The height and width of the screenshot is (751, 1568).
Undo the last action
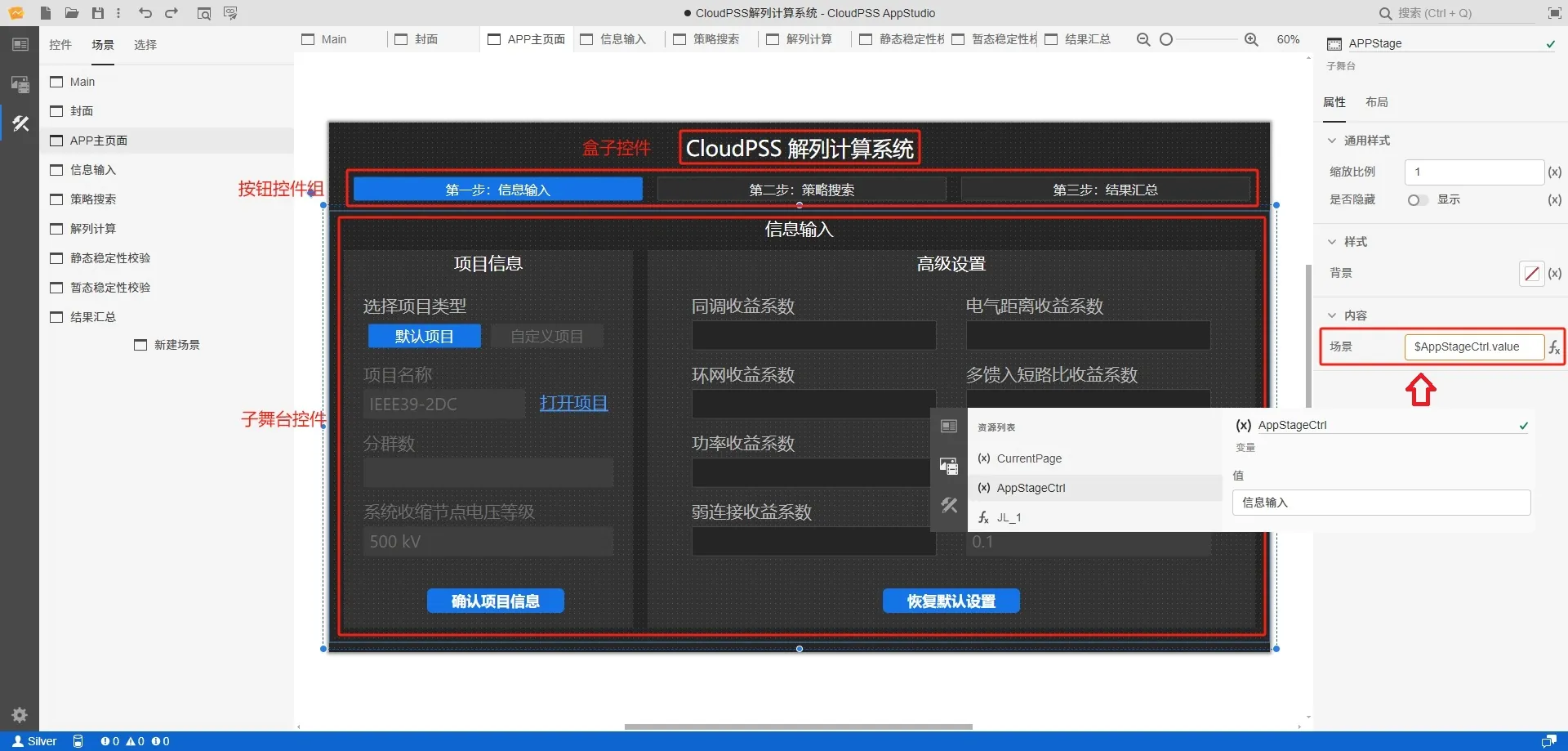145,13
